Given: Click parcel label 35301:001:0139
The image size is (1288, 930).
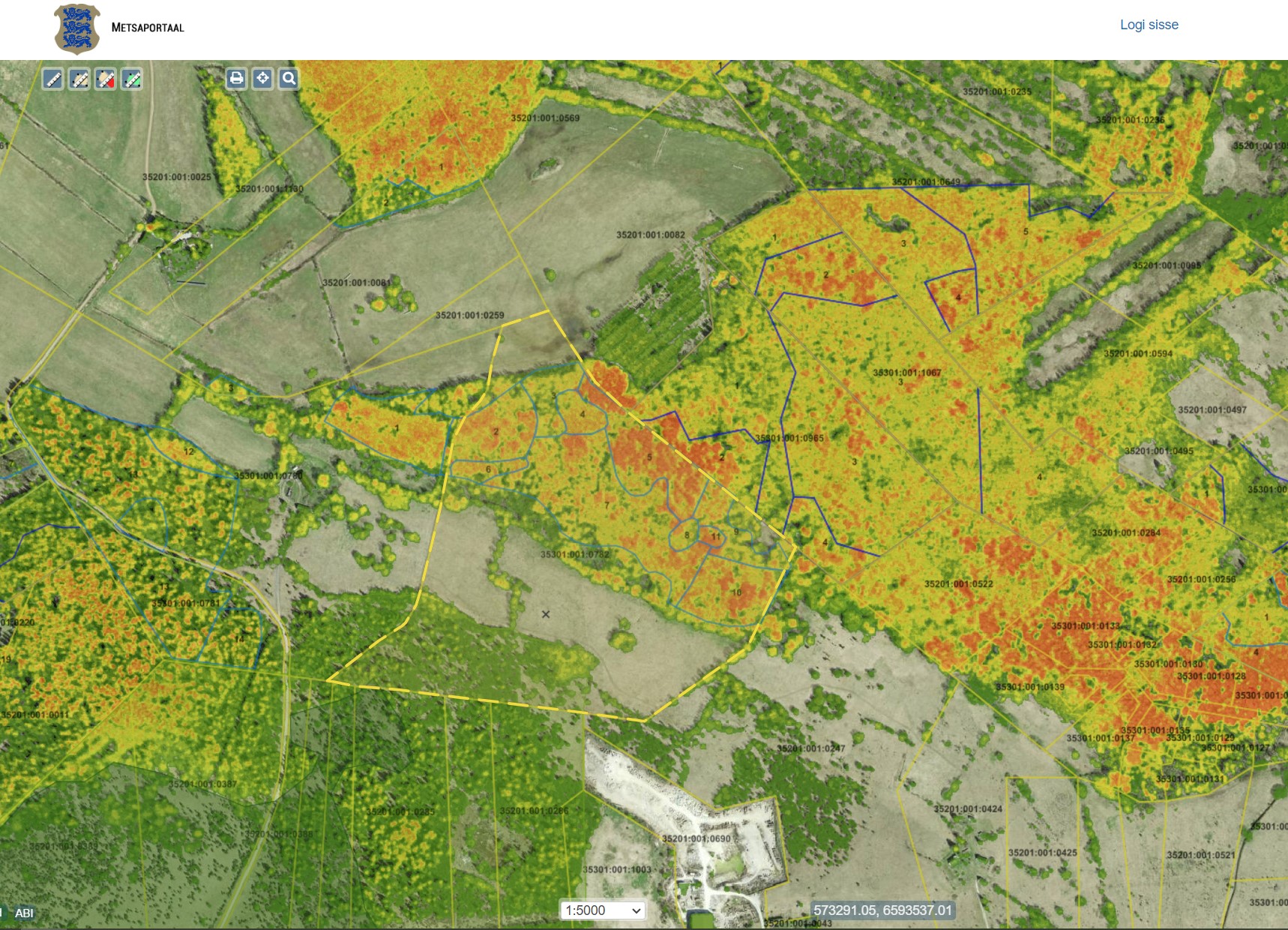Looking at the screenshot, I should (1030, 687).
